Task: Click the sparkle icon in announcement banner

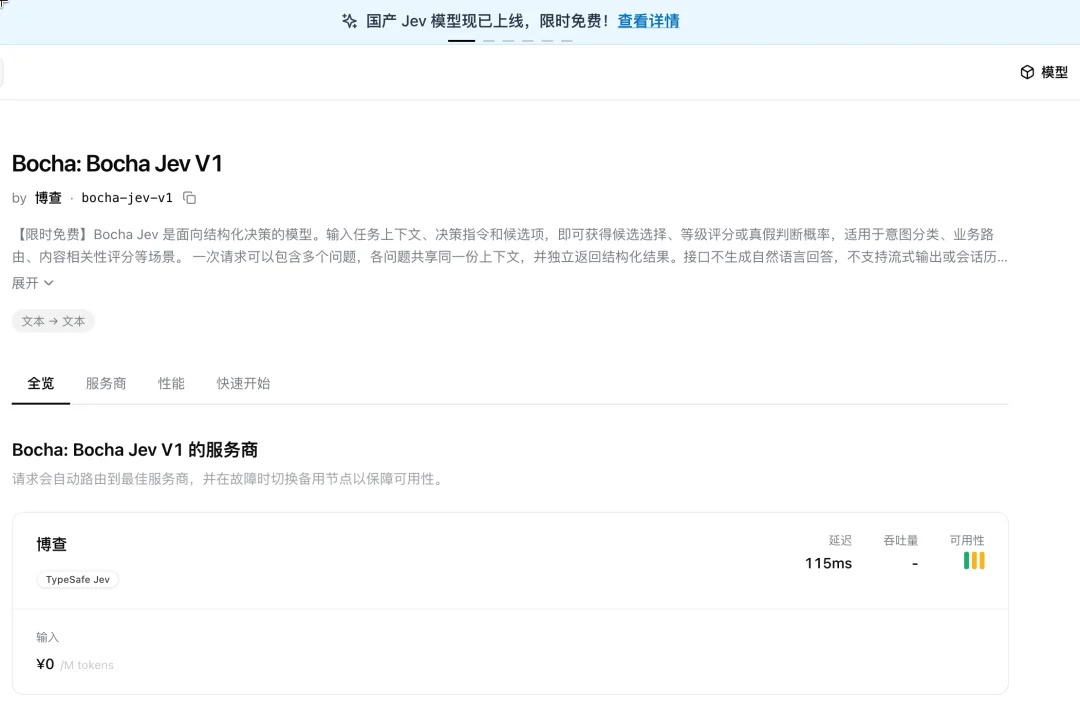Action: coord(349,21)
